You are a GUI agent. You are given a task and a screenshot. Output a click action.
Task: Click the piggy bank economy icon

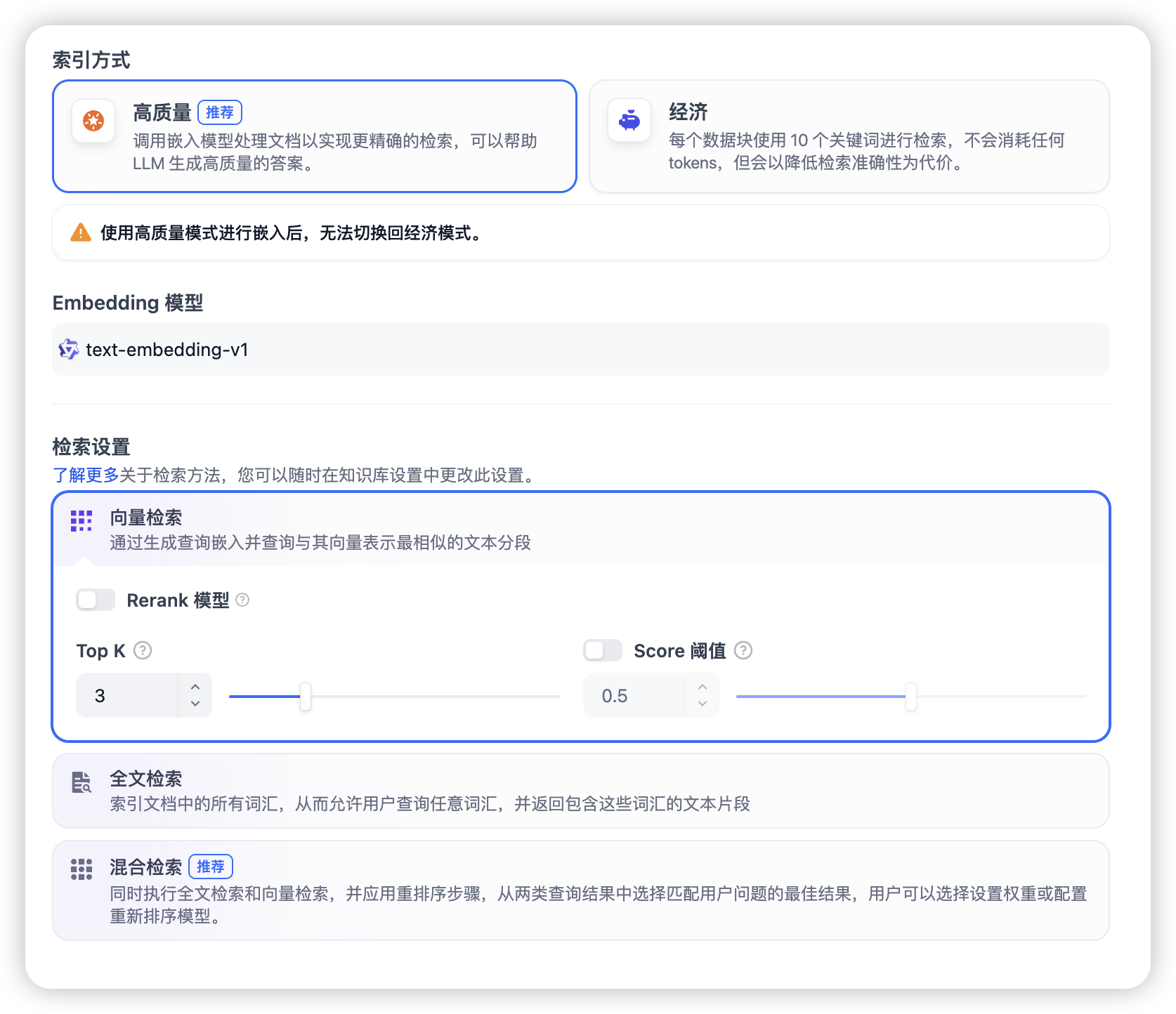[x=629, y=121]
